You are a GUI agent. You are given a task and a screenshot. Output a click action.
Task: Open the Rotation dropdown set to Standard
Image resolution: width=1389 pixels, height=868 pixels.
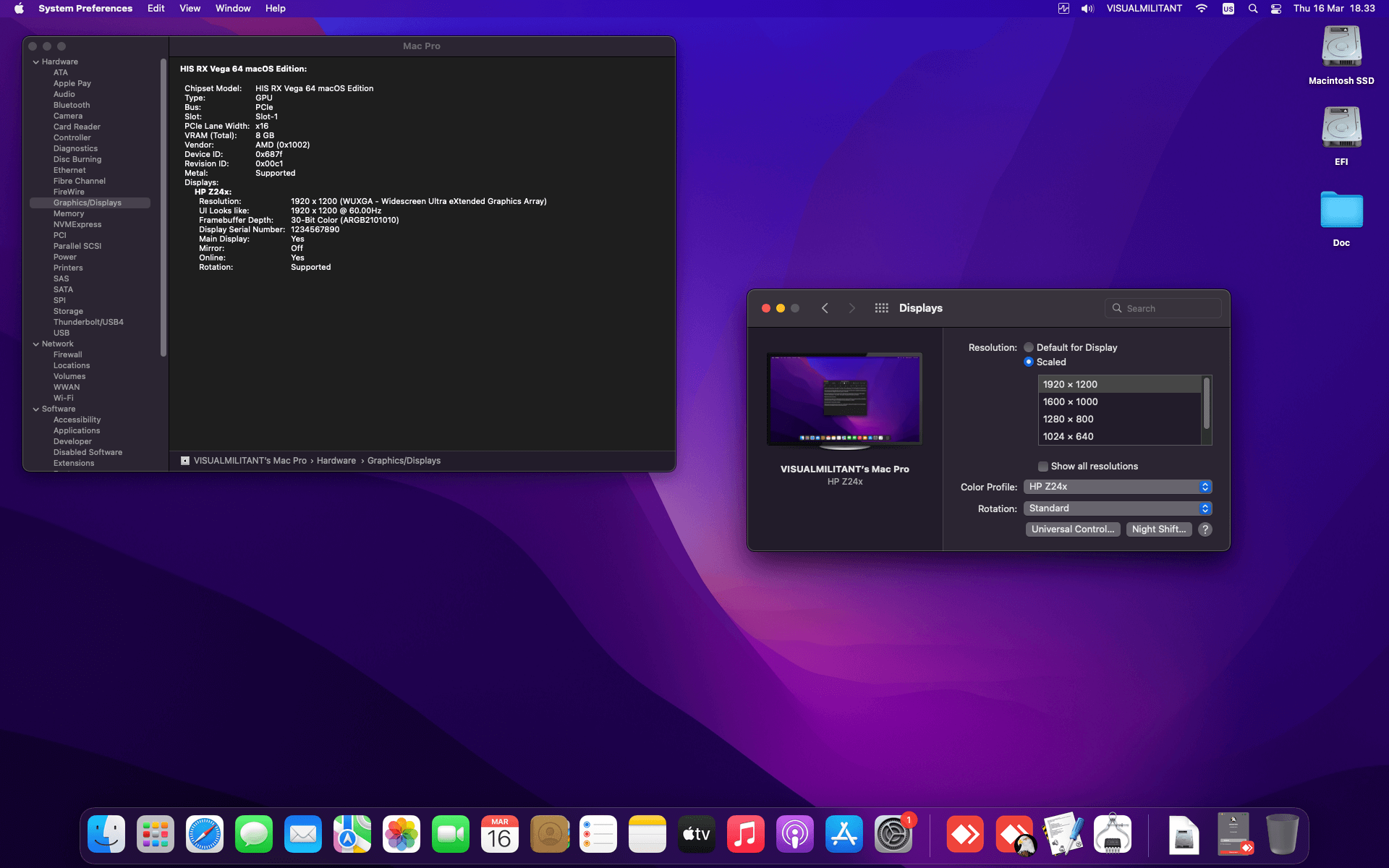1117,508
